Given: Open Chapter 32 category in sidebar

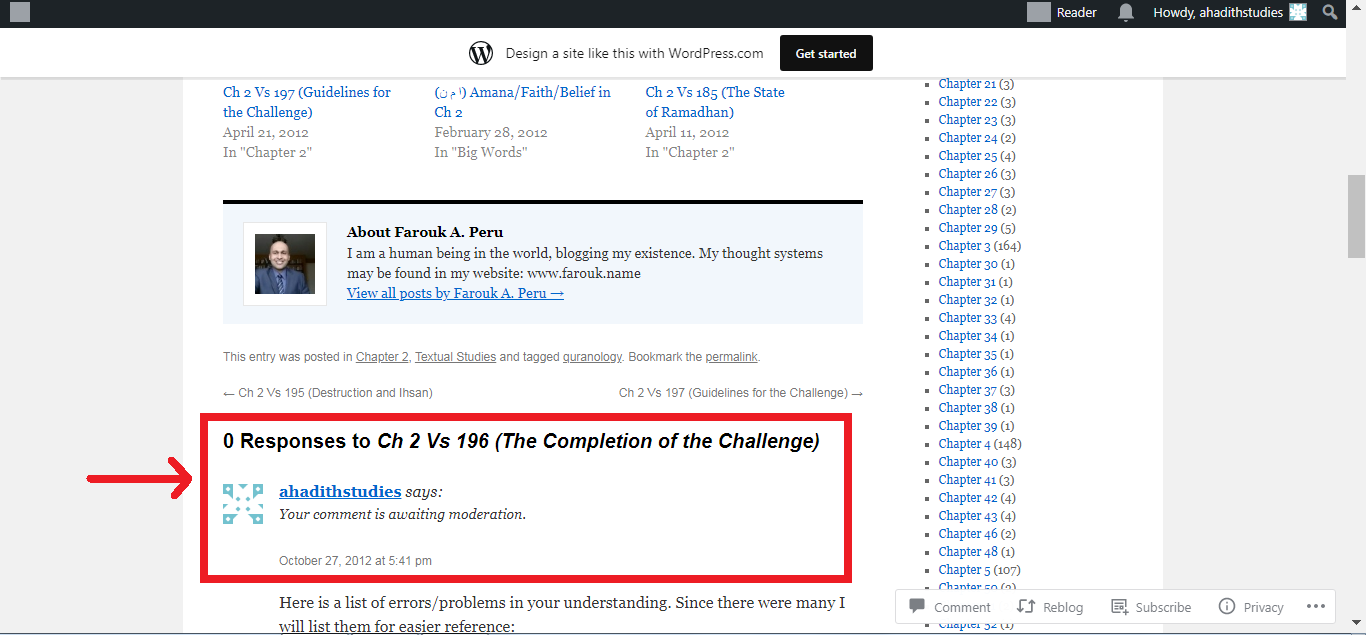Looking at the screenshot, I should click(967, 300).
